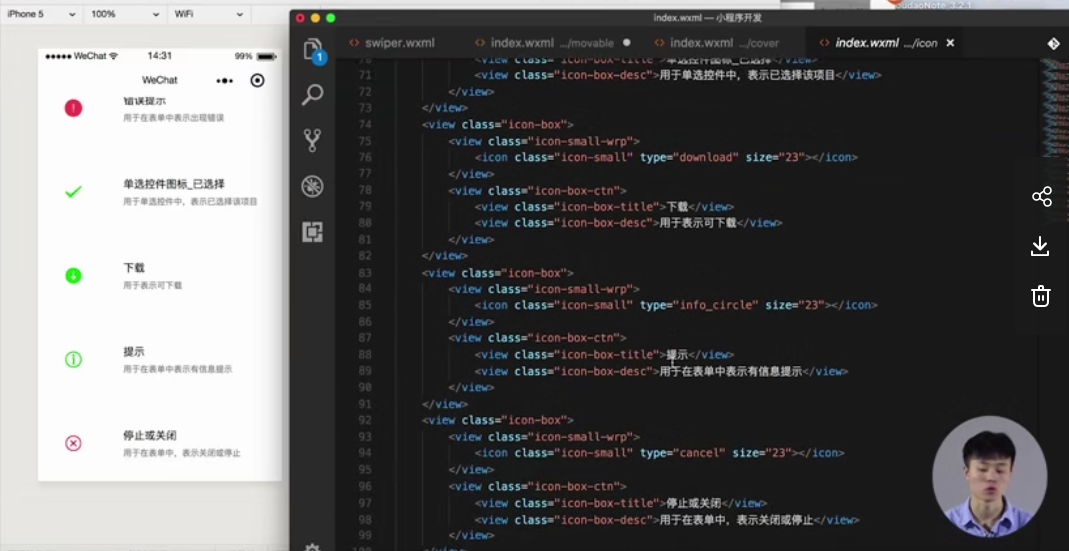Tap the green checkmark icon in simulator
The width and height of the screenshot is (1069, 551).
point(73,192)
